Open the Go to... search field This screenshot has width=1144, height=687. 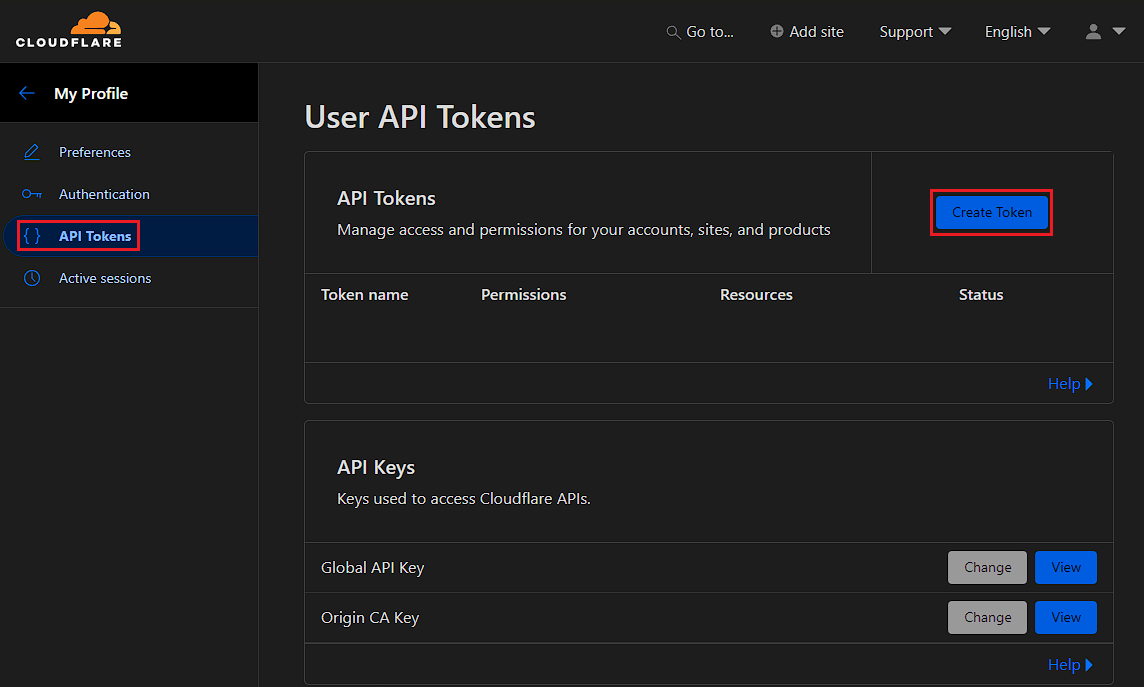pyautogui.click(x=700, y=32)
